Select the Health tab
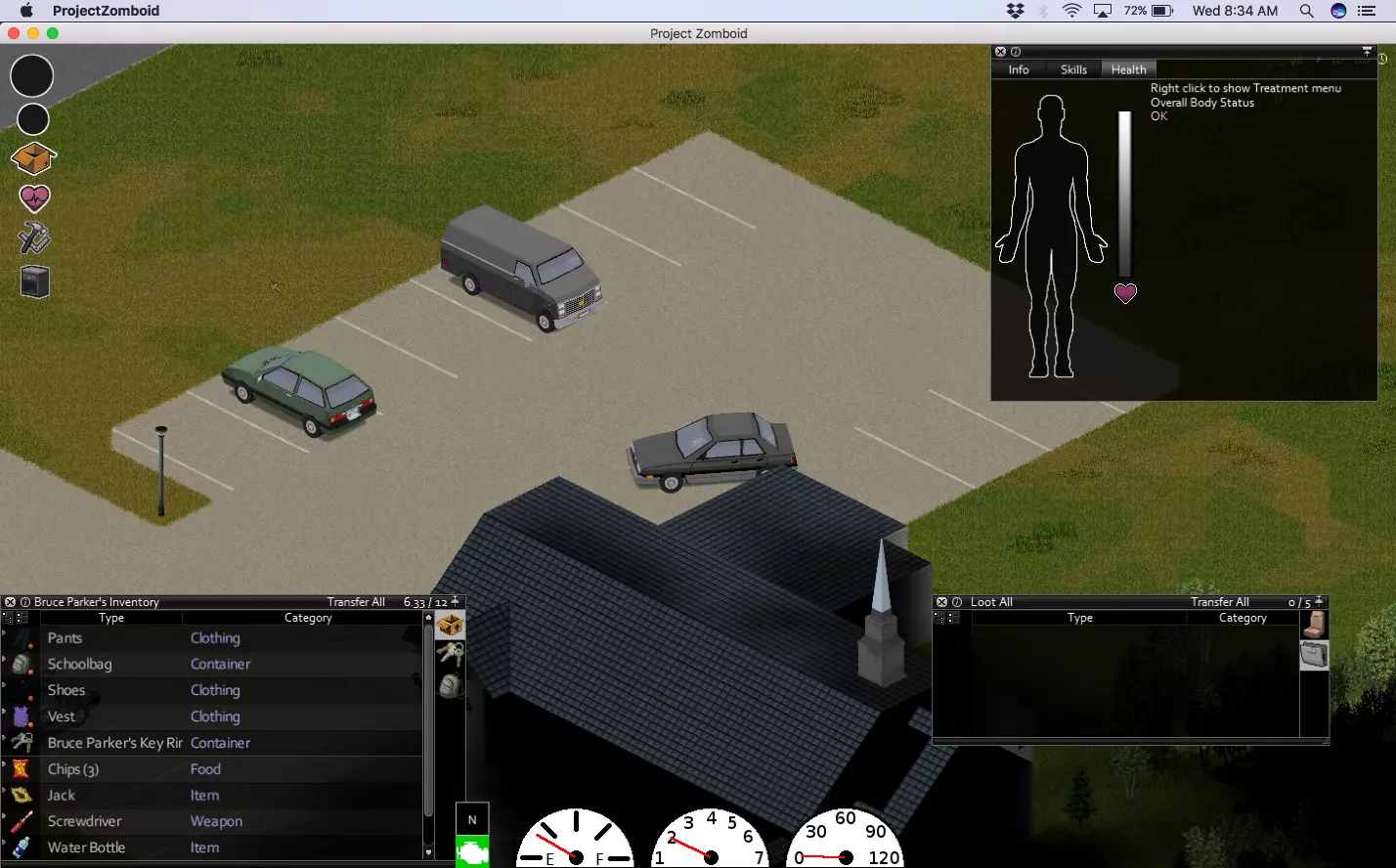The height and width of the screenshot is (868, 1396). (1128, 69)
